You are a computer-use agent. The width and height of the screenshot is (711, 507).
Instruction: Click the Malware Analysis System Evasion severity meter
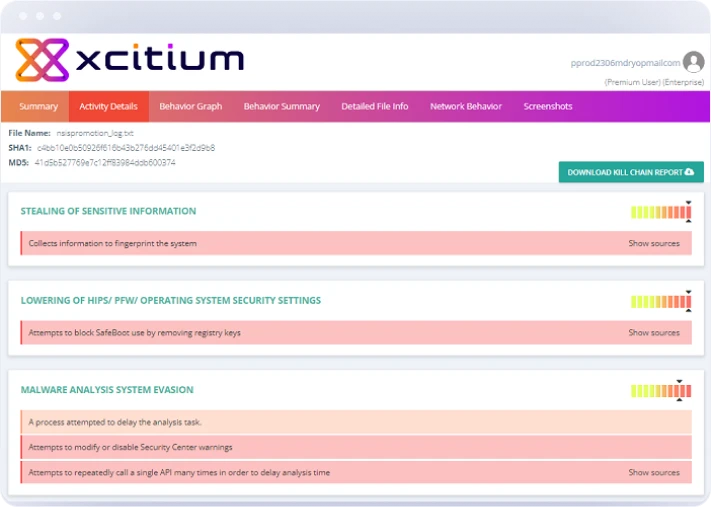pyautogui.click(x=660, y=391)
